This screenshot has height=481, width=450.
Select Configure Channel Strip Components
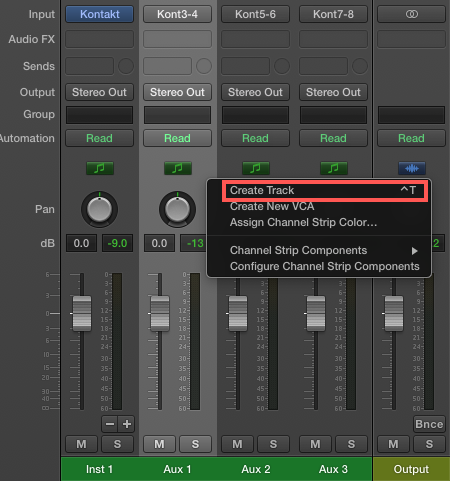(319, 266)
